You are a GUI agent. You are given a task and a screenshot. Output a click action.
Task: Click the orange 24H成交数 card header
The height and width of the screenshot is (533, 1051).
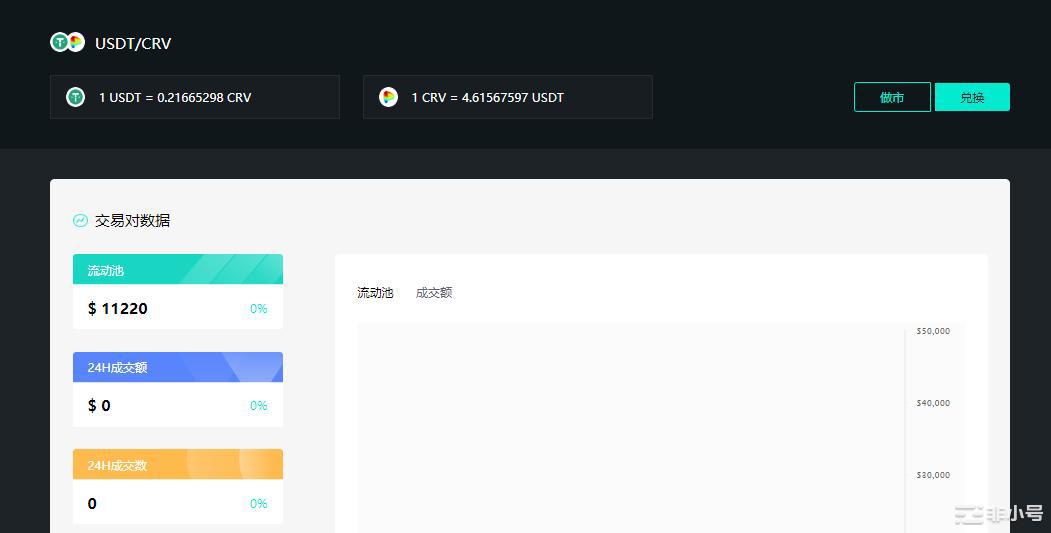178,465
